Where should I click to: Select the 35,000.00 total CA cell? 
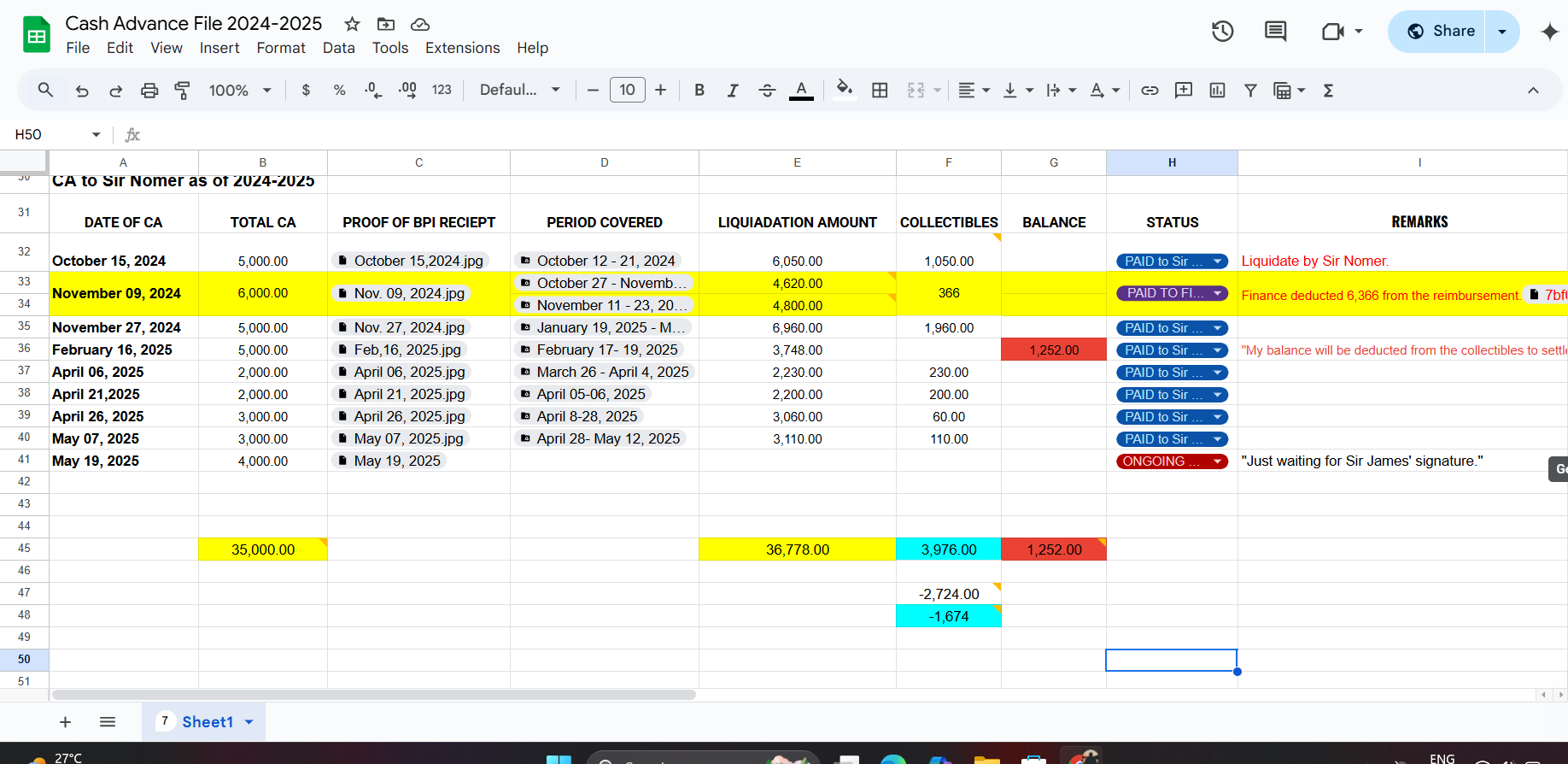coord(263,549)
